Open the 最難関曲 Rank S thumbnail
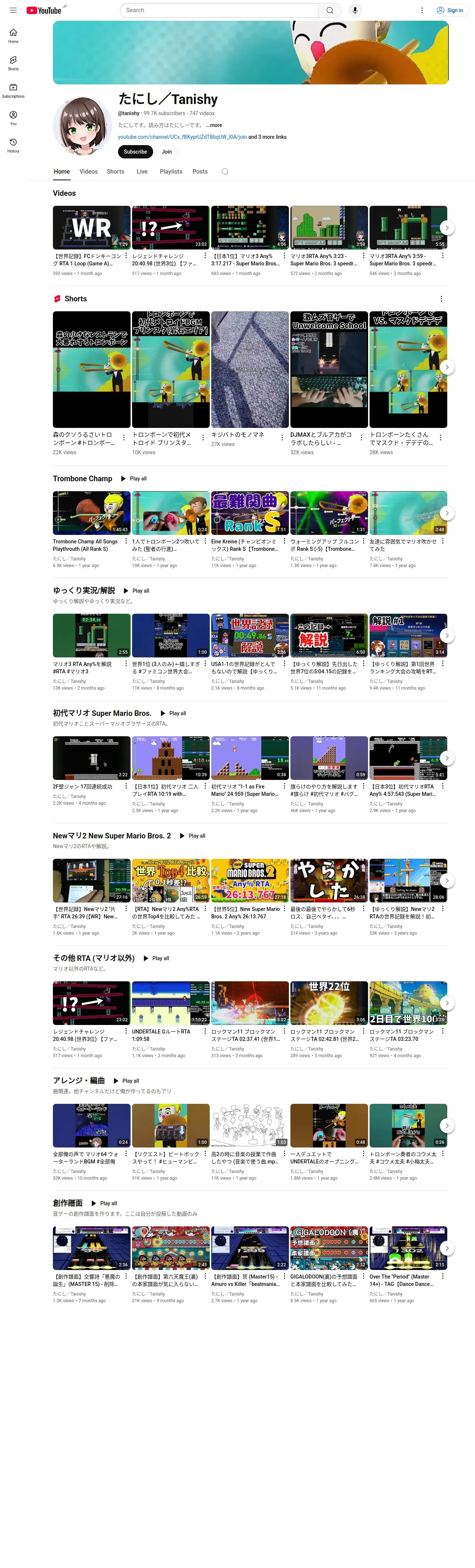Image resolution: width=475 pixels, height=1568 pixels. coord(250,513)
